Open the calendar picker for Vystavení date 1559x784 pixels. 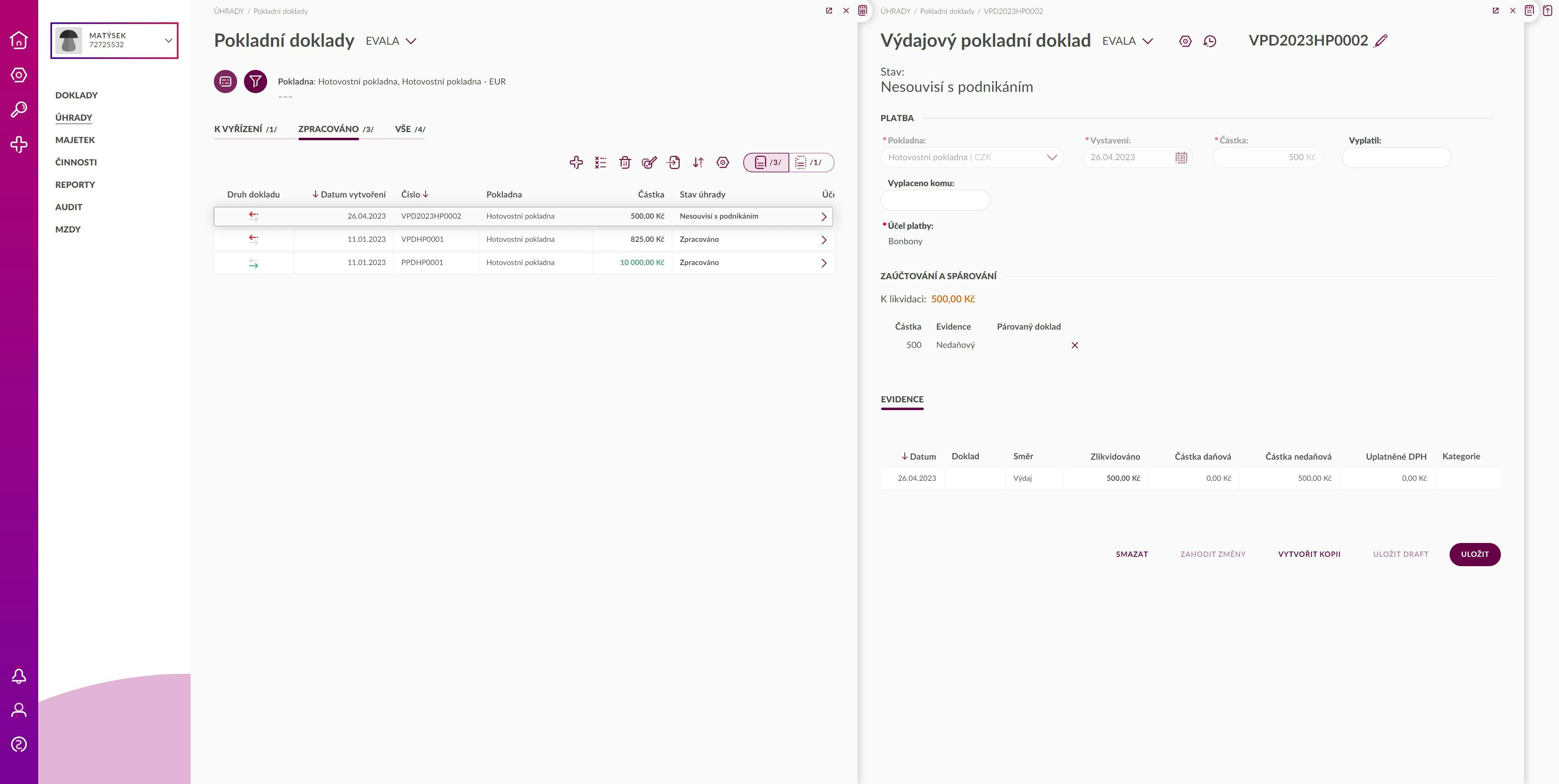click(x=1181, y=157)
